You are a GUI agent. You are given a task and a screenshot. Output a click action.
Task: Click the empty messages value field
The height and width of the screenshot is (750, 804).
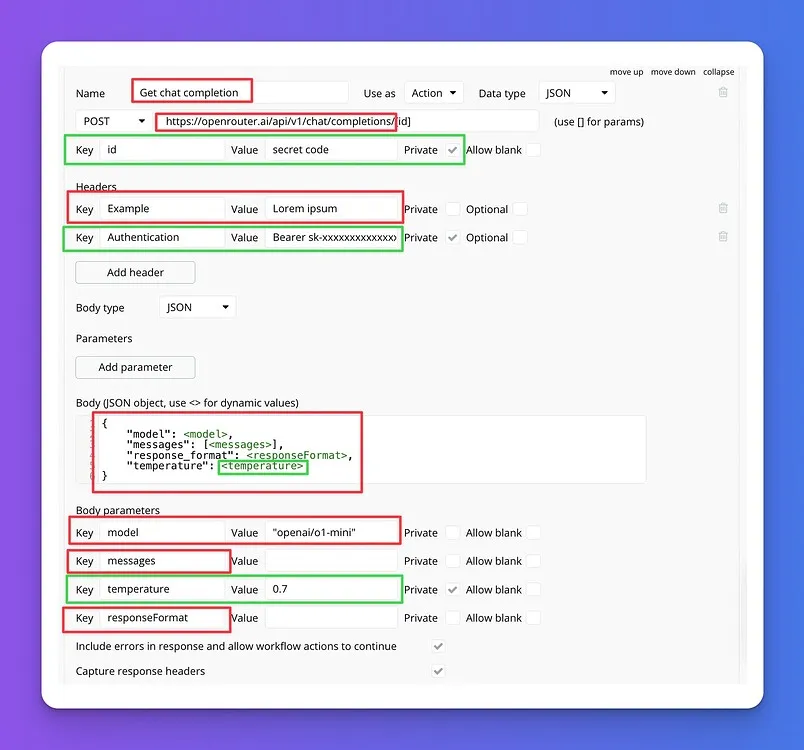click(x=331, y=561)
